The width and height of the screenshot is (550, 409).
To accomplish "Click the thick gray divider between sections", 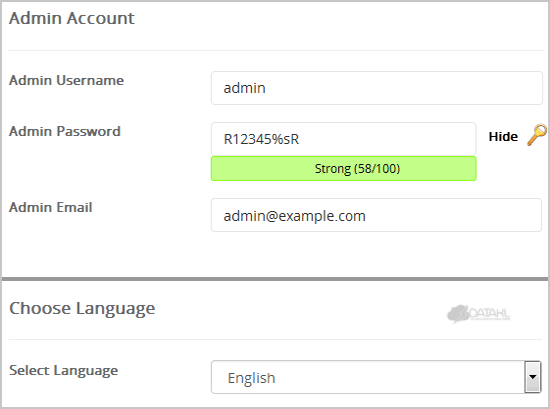I will click(x=275, y=279).
